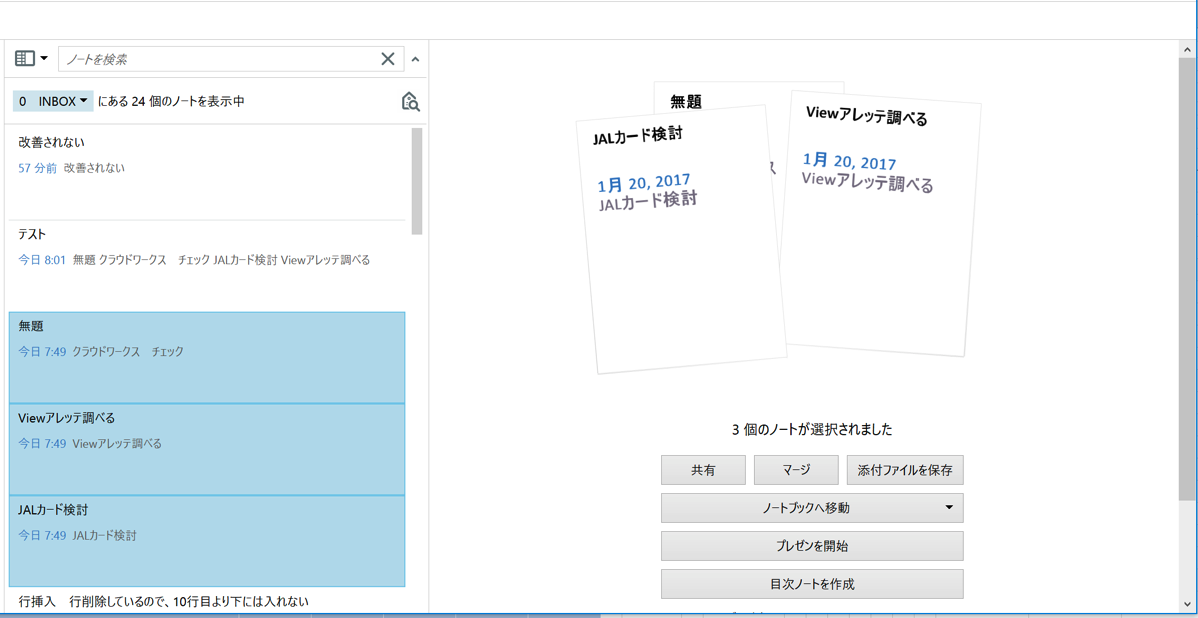The image size is (1198, 618).
Task: Select the JALカード検討 note in the list
Action: [x=207, y=541]
